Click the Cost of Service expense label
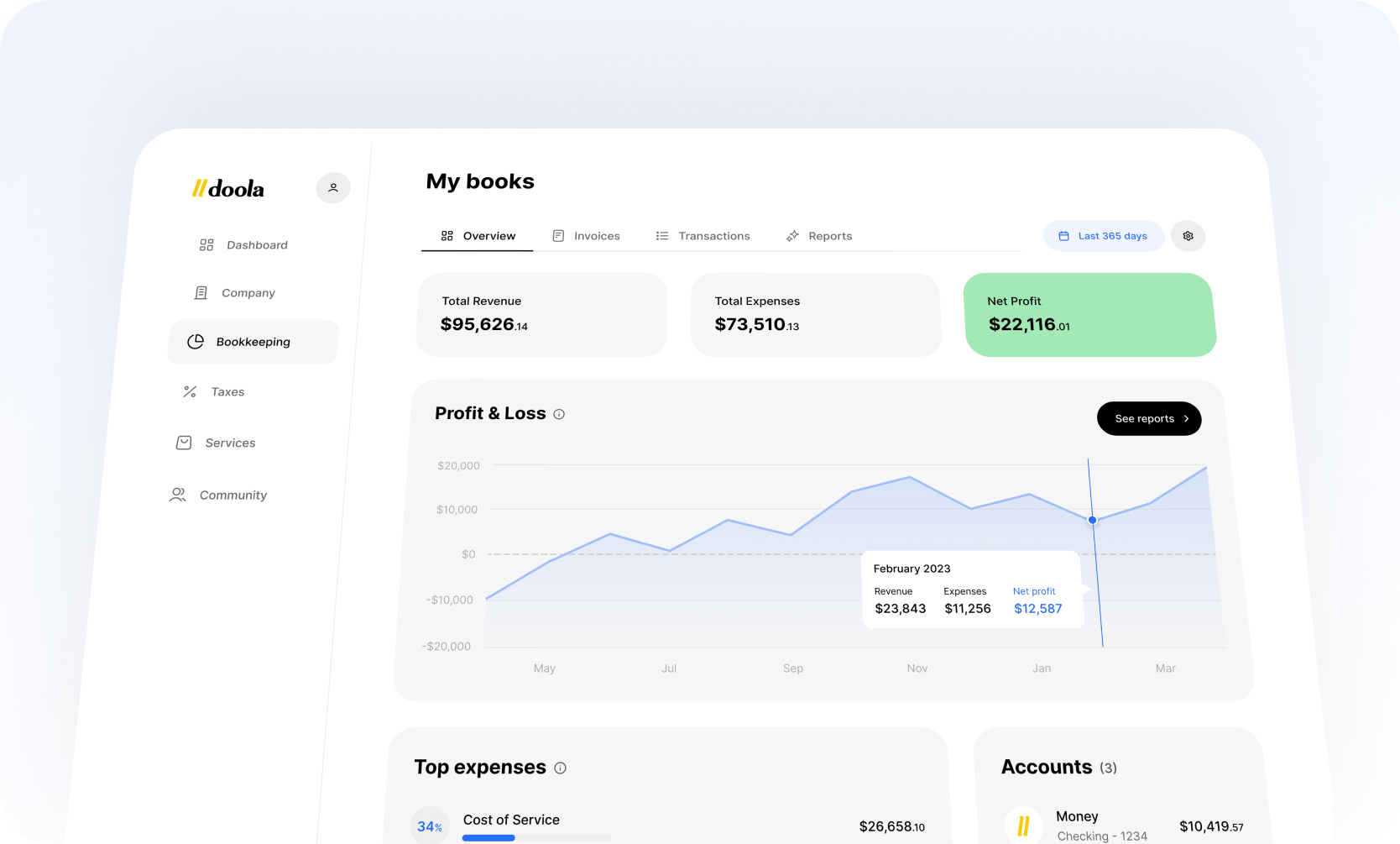1400x844 pixels. (x=511, y=820)
